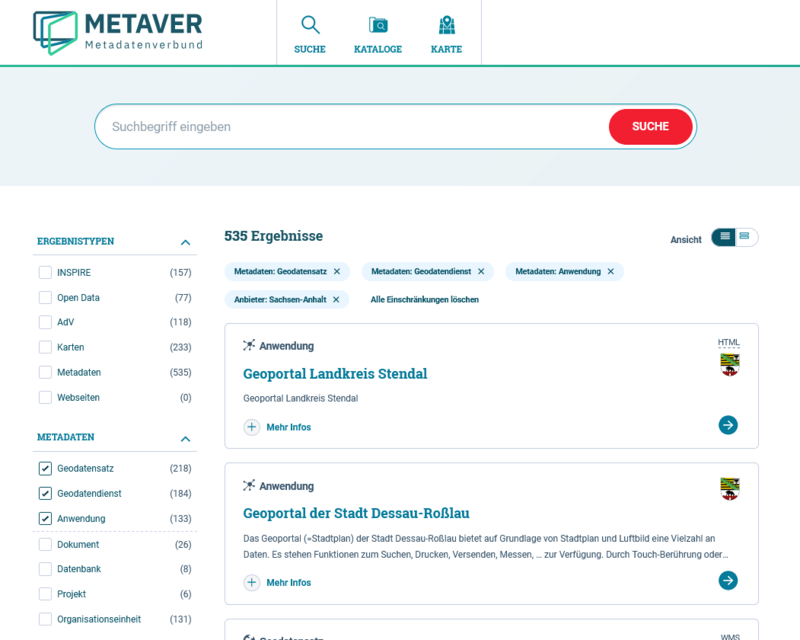Image resolution: width=800 pixels, height=640 pixels.
Task: Click Sachsen-Anhalt crest in Stendal result
Action: (x=730, y=365)
